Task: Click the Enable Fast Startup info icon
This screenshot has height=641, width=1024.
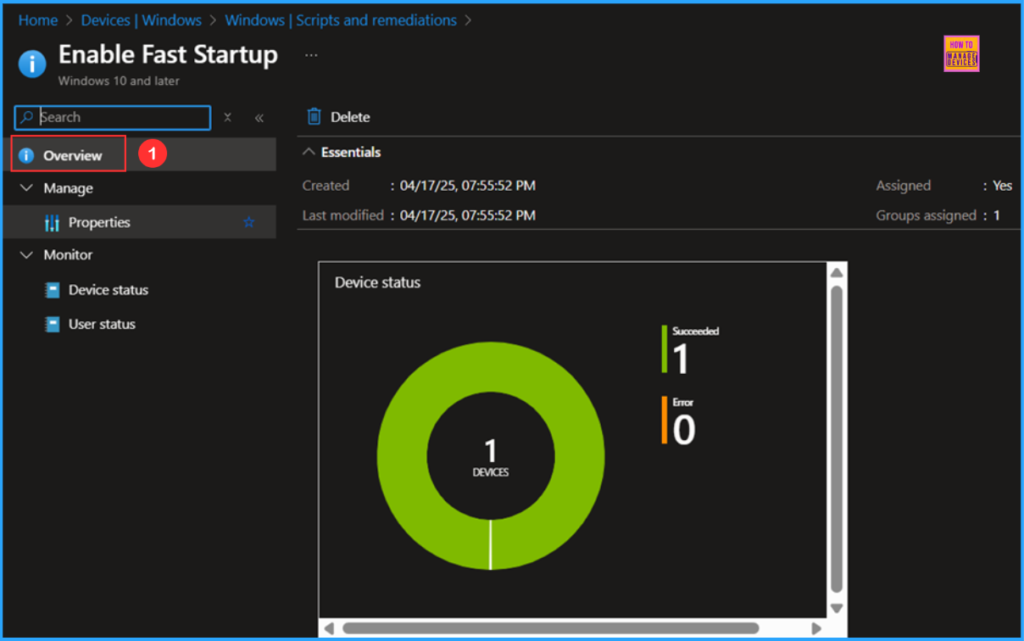Action: [x=31, y=64]
